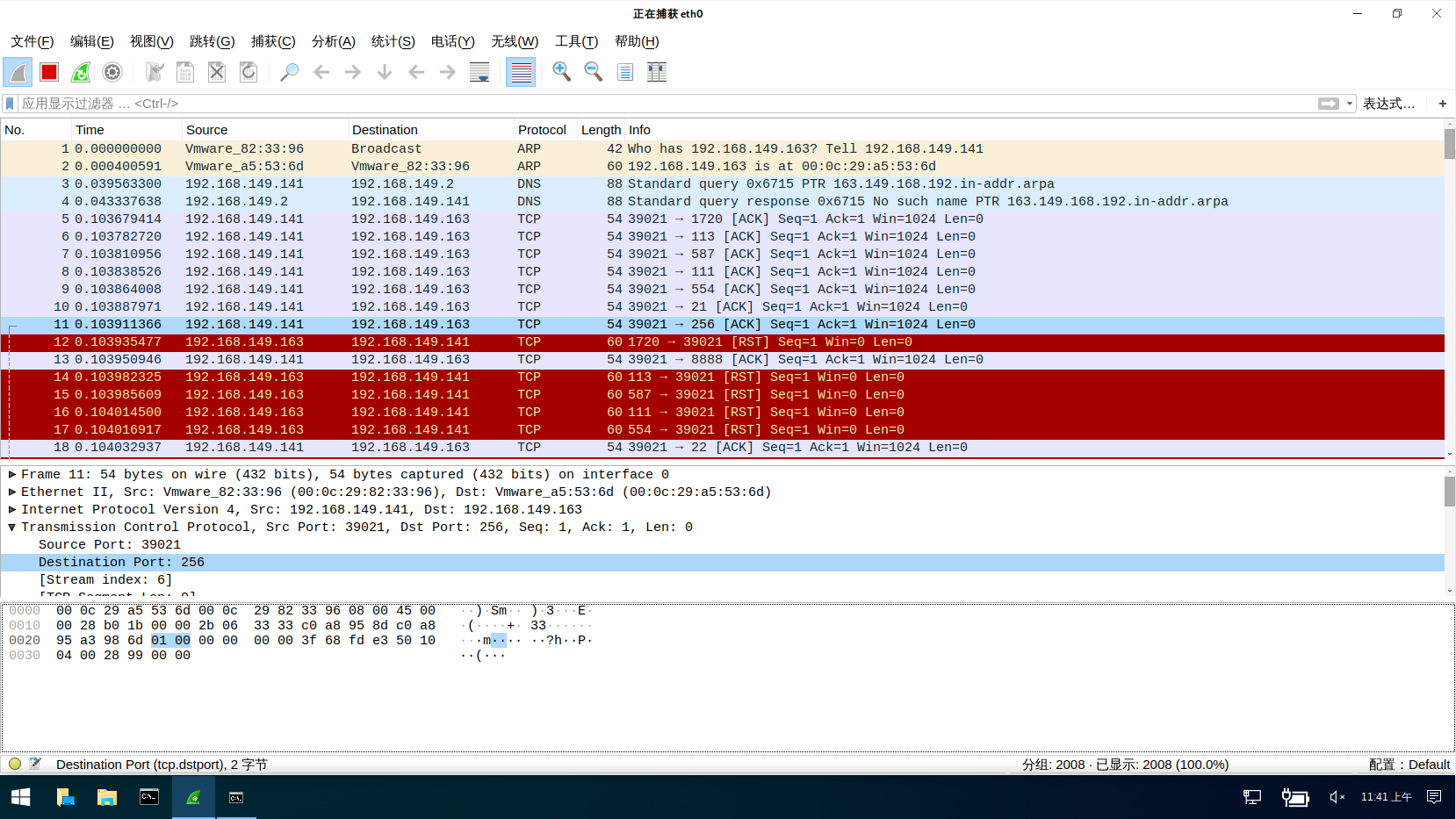1456x819 pixels.
Task: Go forward in packet history (first right arrow)
Action: (353, 72)
